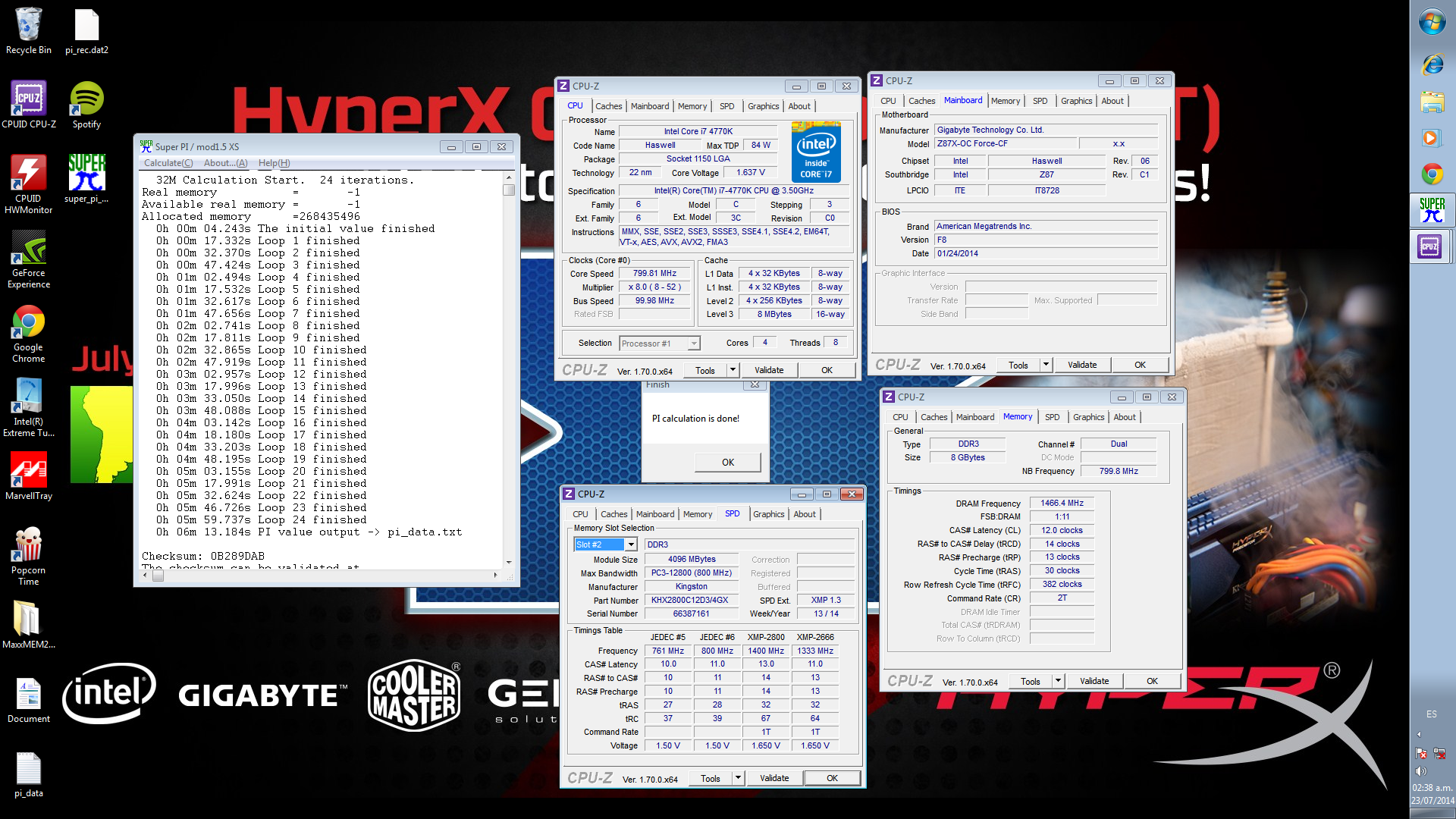The height and width of the screenshot is (819, 1456).
Task: Open Chrome from the taskbar
Action: pos(1432,174)
